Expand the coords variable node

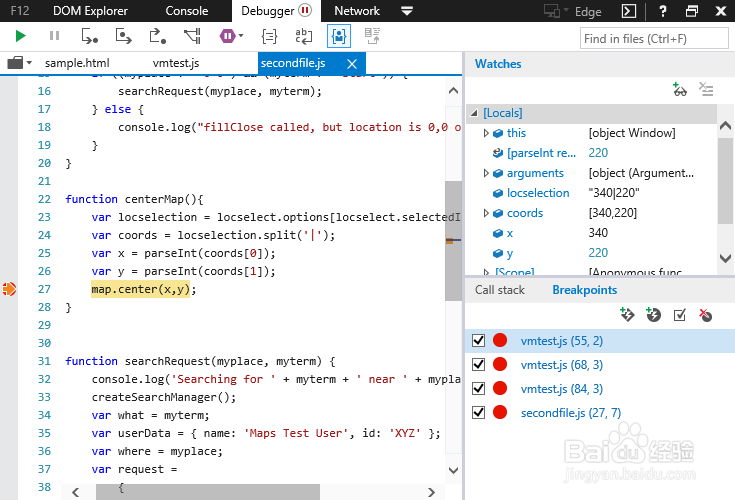tap(486, 213)
